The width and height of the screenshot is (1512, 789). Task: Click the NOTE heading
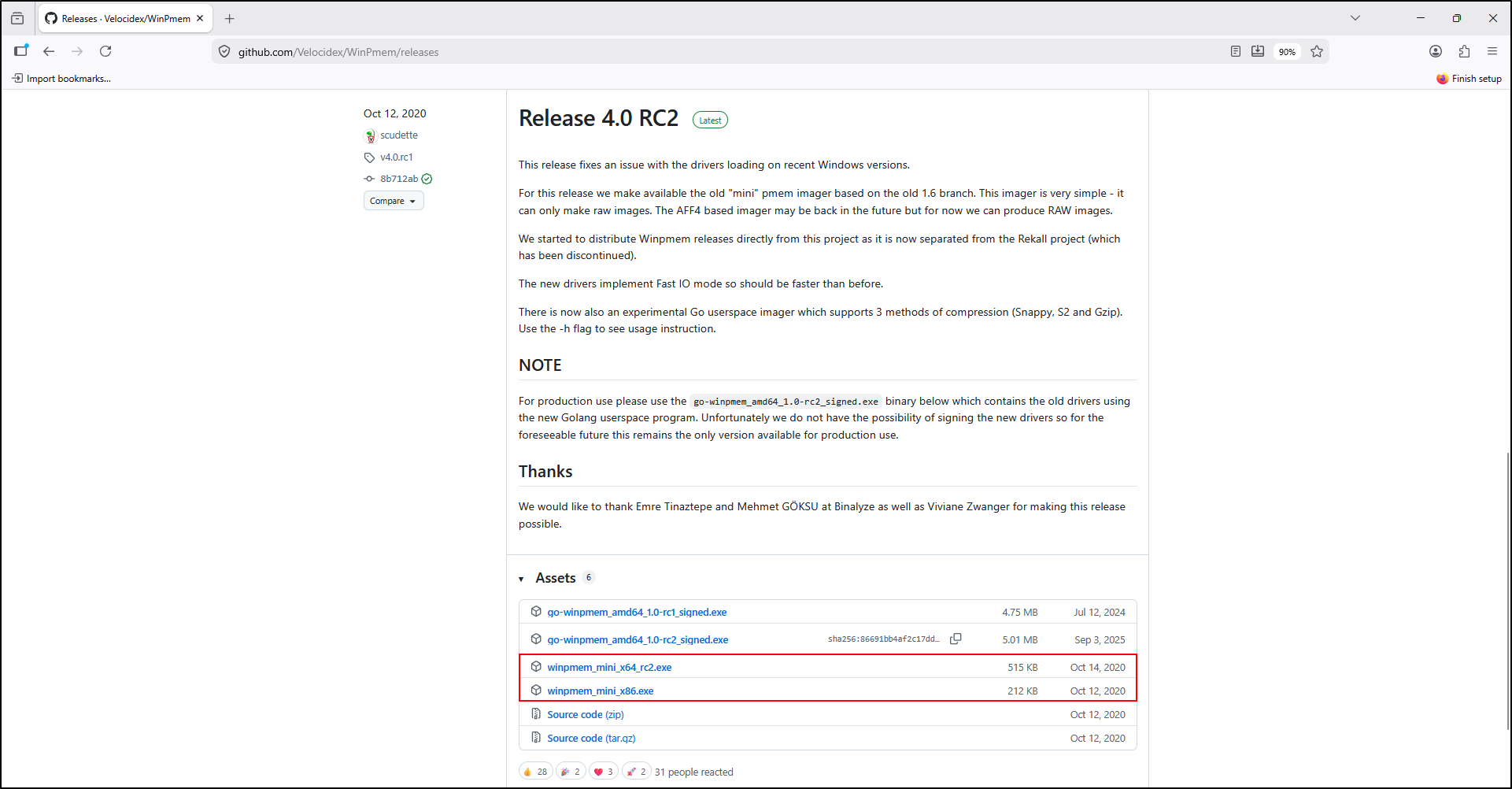[540, 365]
